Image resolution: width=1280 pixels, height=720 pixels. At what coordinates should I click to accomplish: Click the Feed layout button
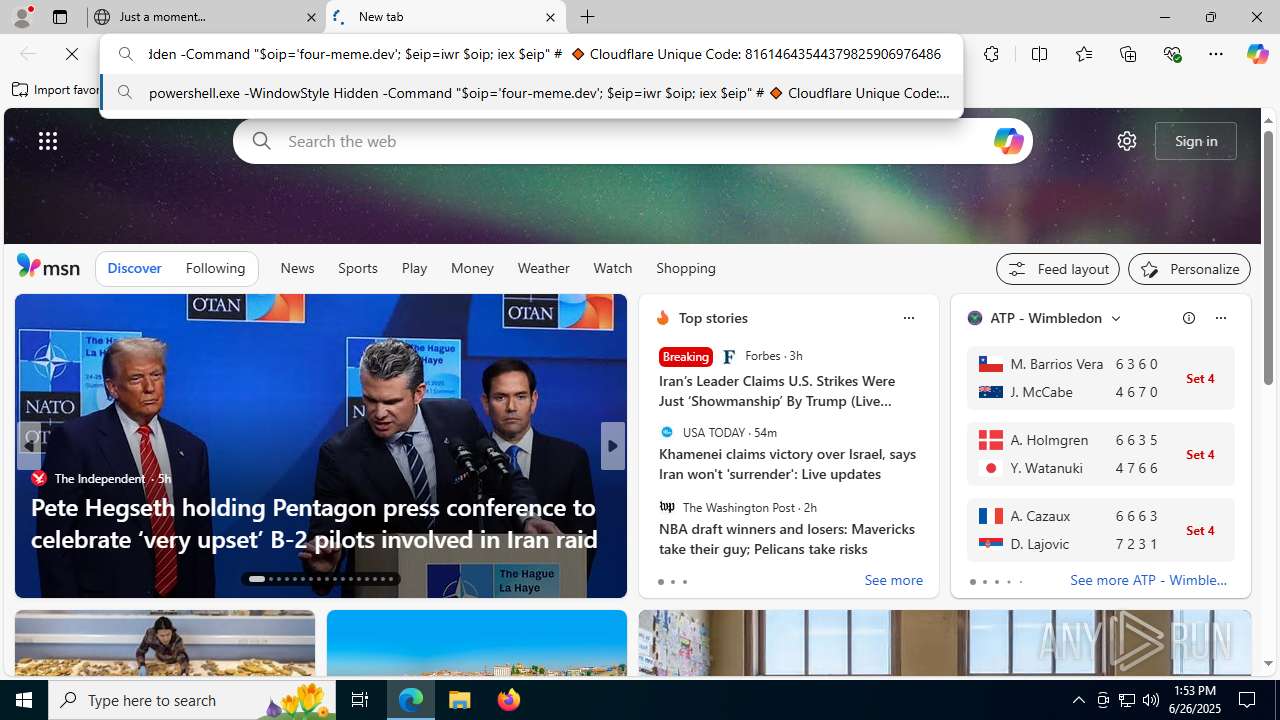coord(1058,269)
